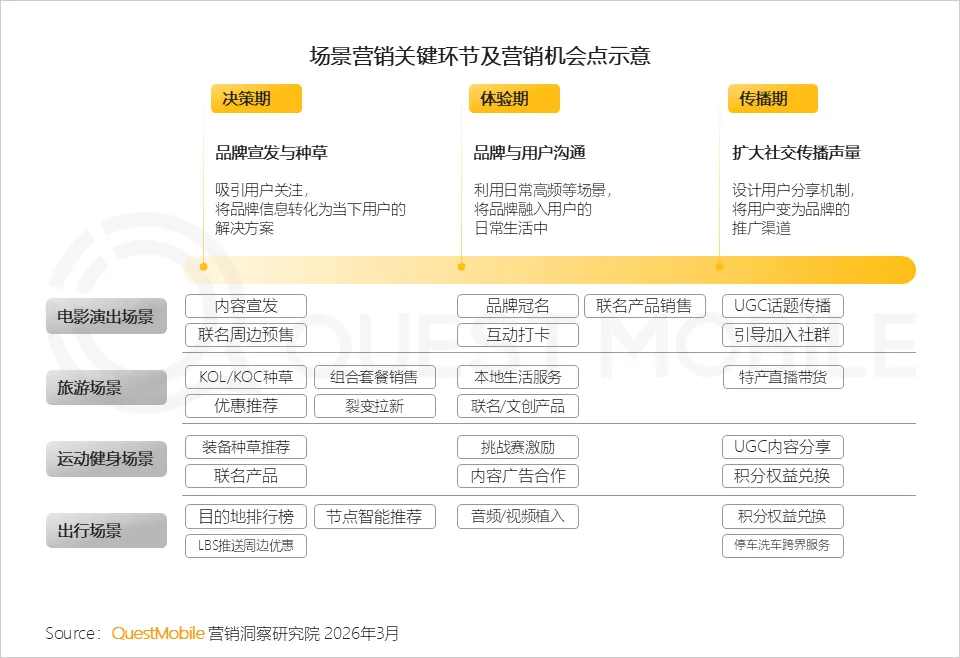
Task: Select the 体验期 stage tag
Action: [x=513, y=98]
